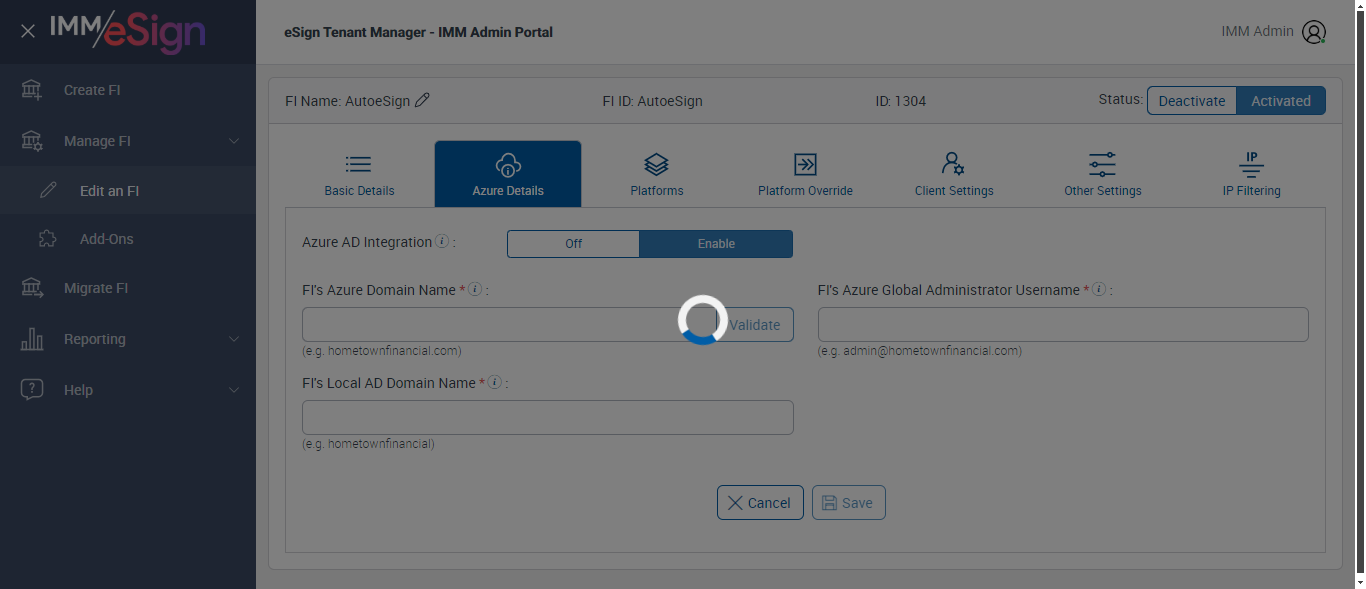This screenshot has width=1366, height=589.
Task: Show info for Azure AD Integration
Action: tap(443, 242)
